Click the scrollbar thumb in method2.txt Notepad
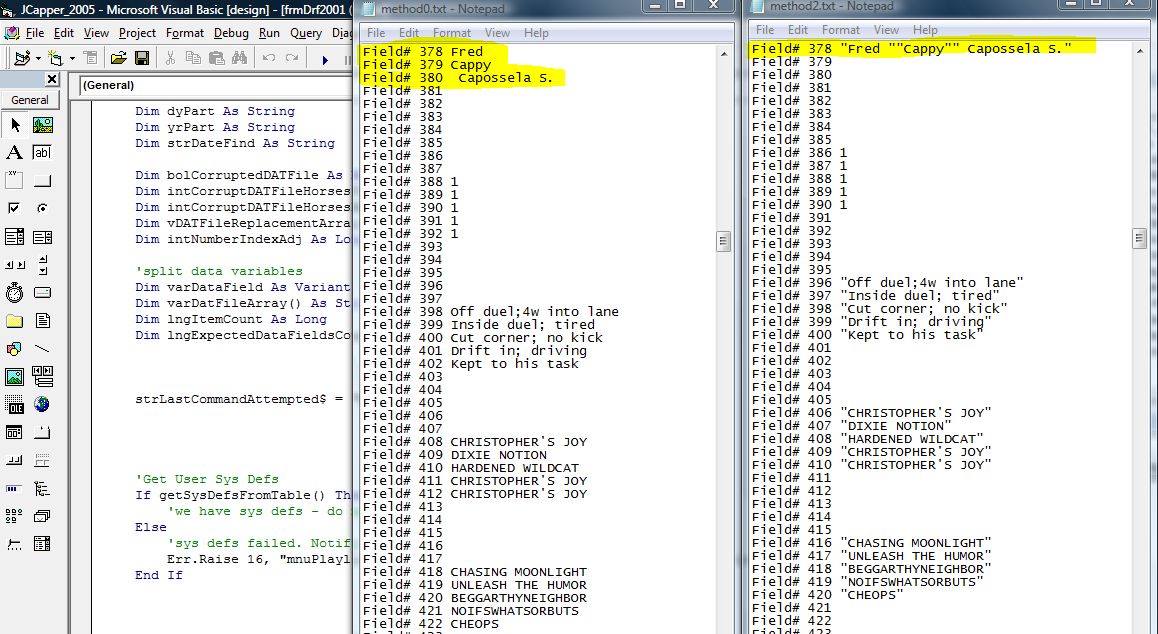 tap(1139, 238)
